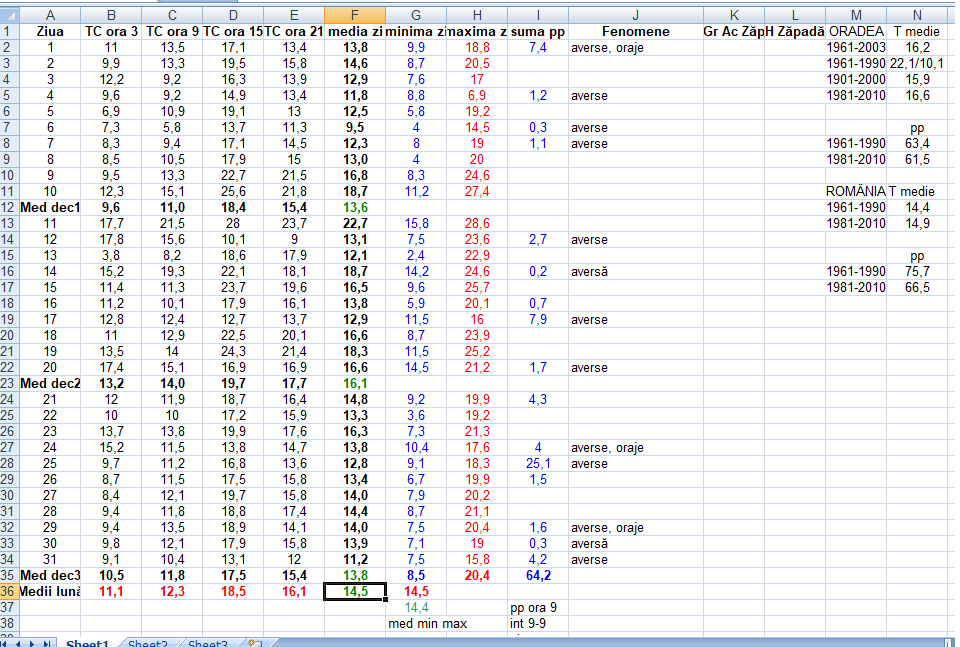Click the 'ROMÂNIA' cell

[856, 192]
